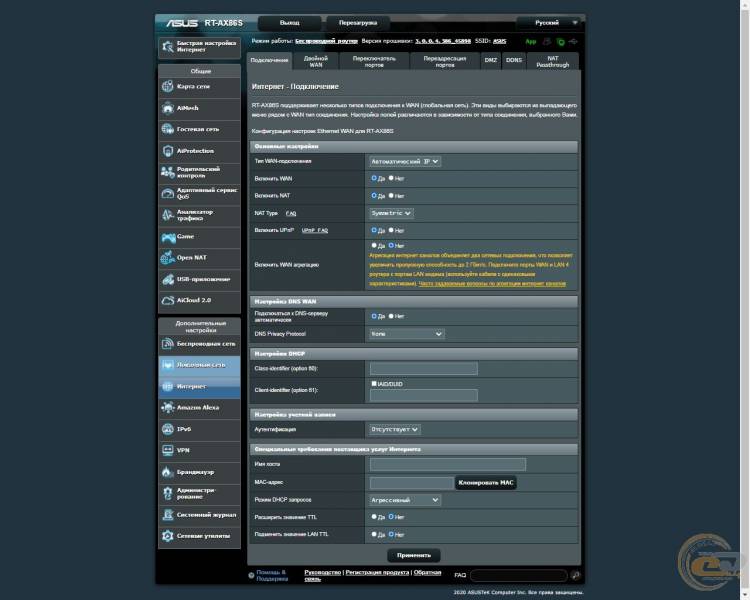Screen dimensions: 750x600
Task: Click the USB status icon in header
Action: point(573,42)
